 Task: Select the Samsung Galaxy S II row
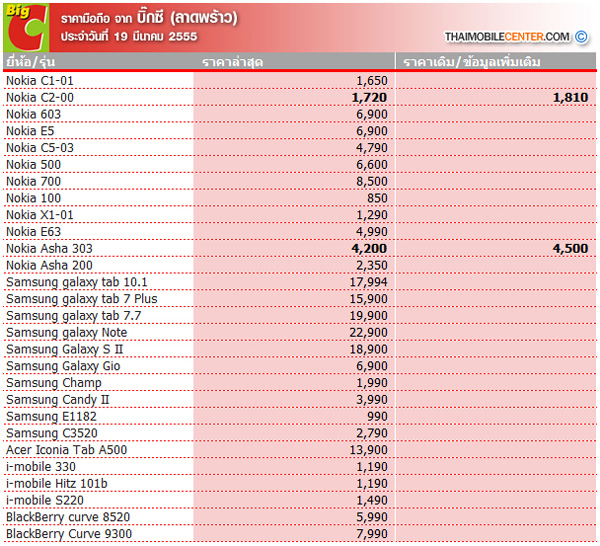64,350
